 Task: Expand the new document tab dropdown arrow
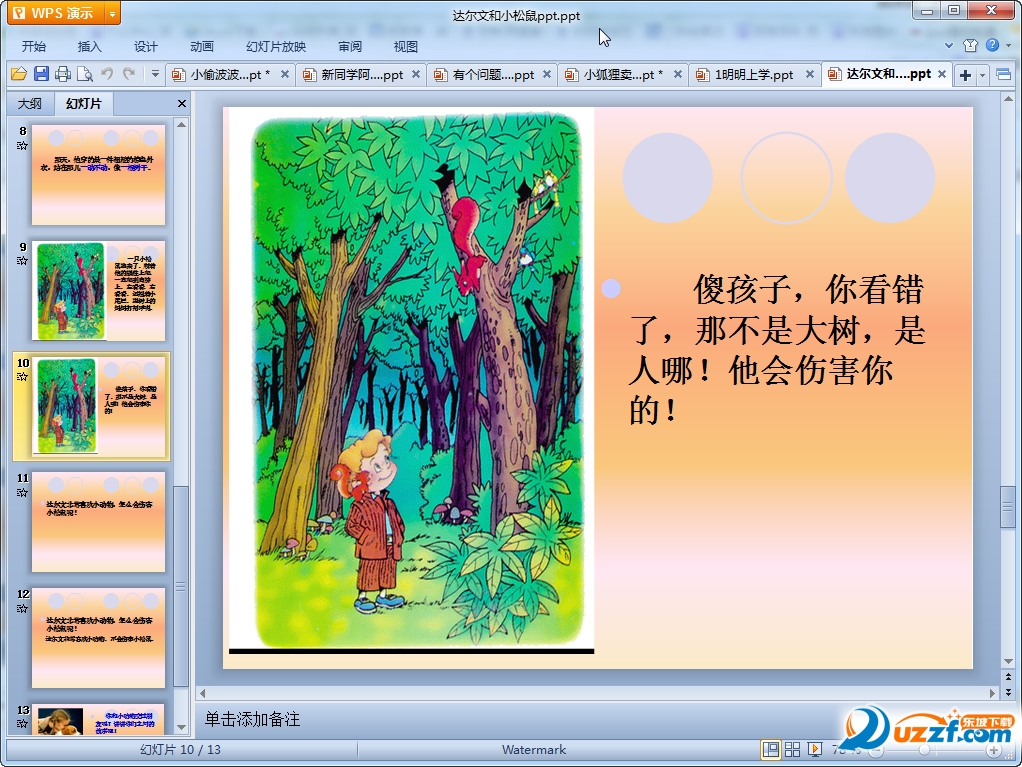pos(982,76)
